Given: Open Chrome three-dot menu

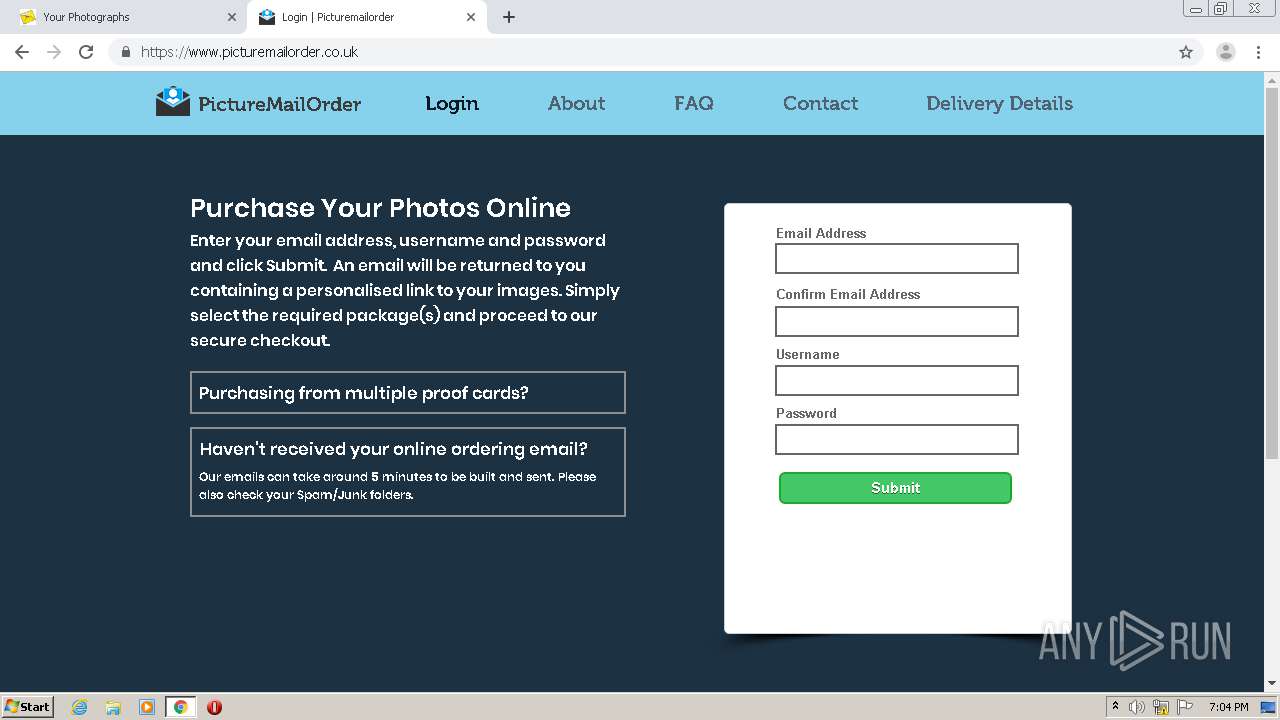Looking at the screenshot, I should [1258, 52].
